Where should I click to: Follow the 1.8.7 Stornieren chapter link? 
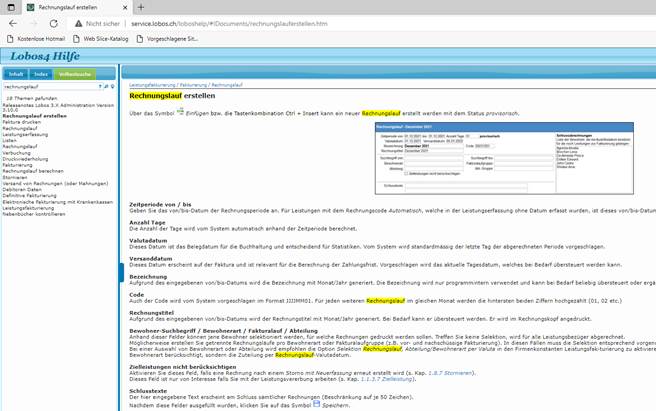[450, 373]
